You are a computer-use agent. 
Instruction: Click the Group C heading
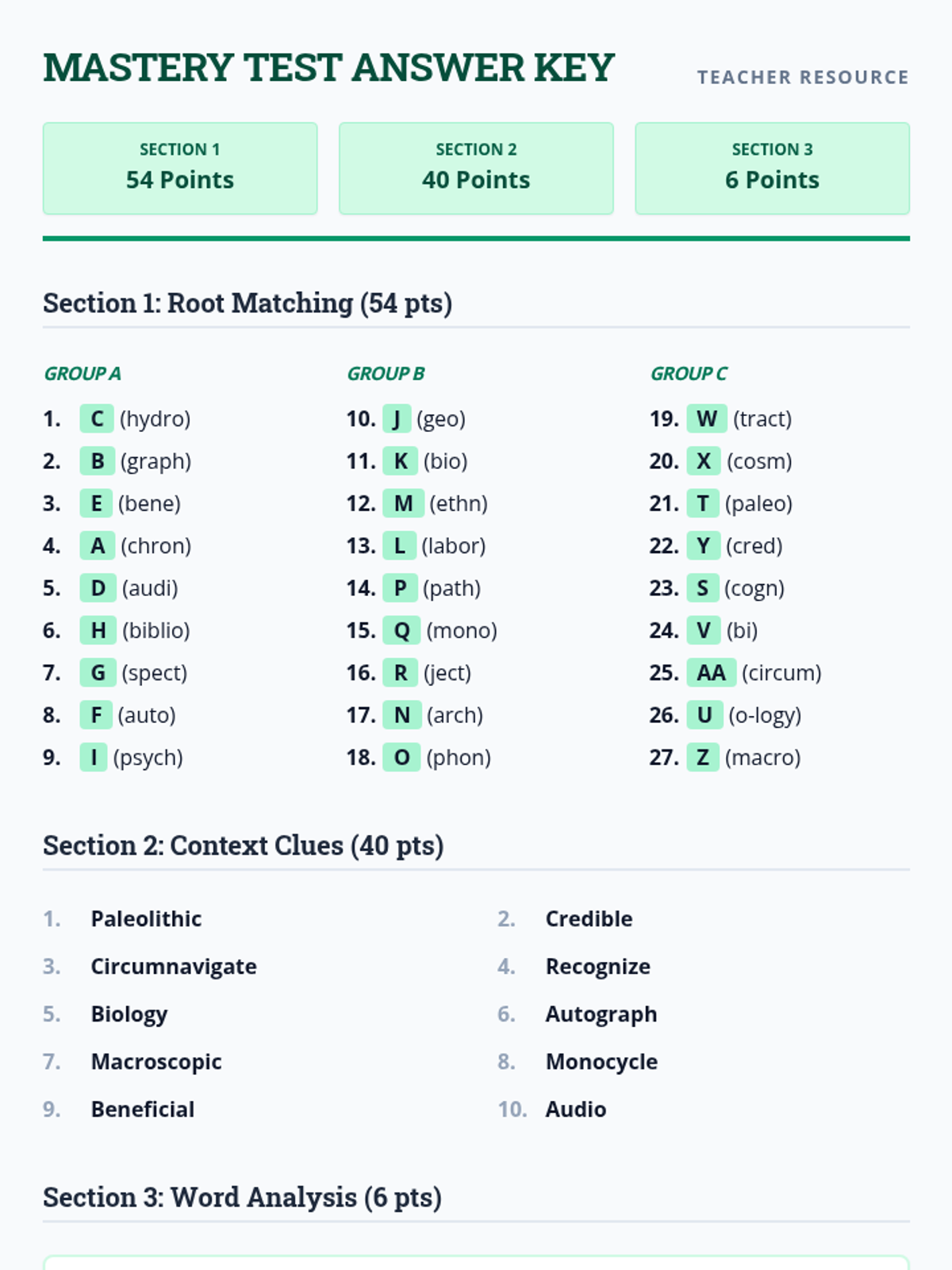click(689, 373)
